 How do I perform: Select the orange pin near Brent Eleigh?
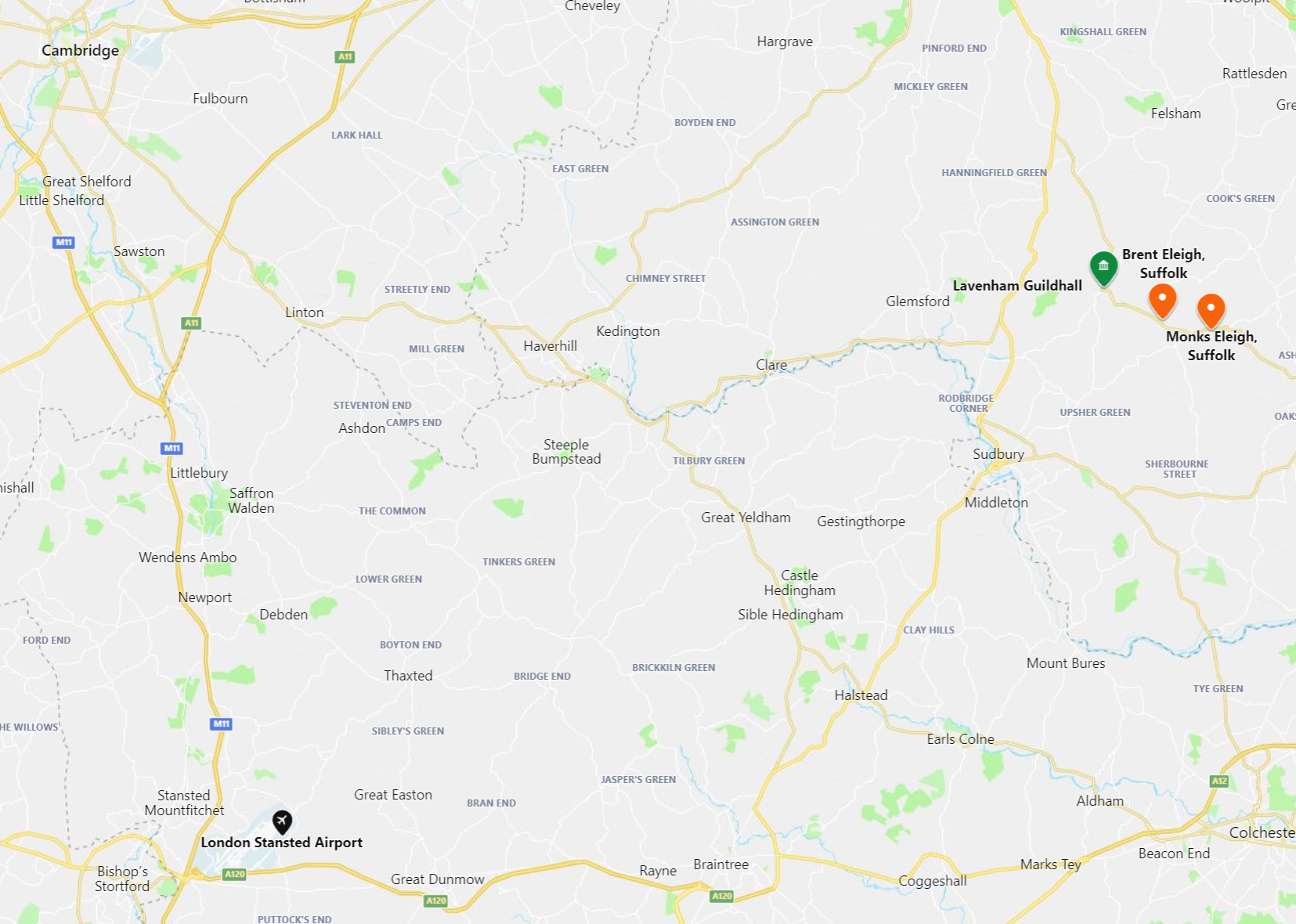[1162, 301]
